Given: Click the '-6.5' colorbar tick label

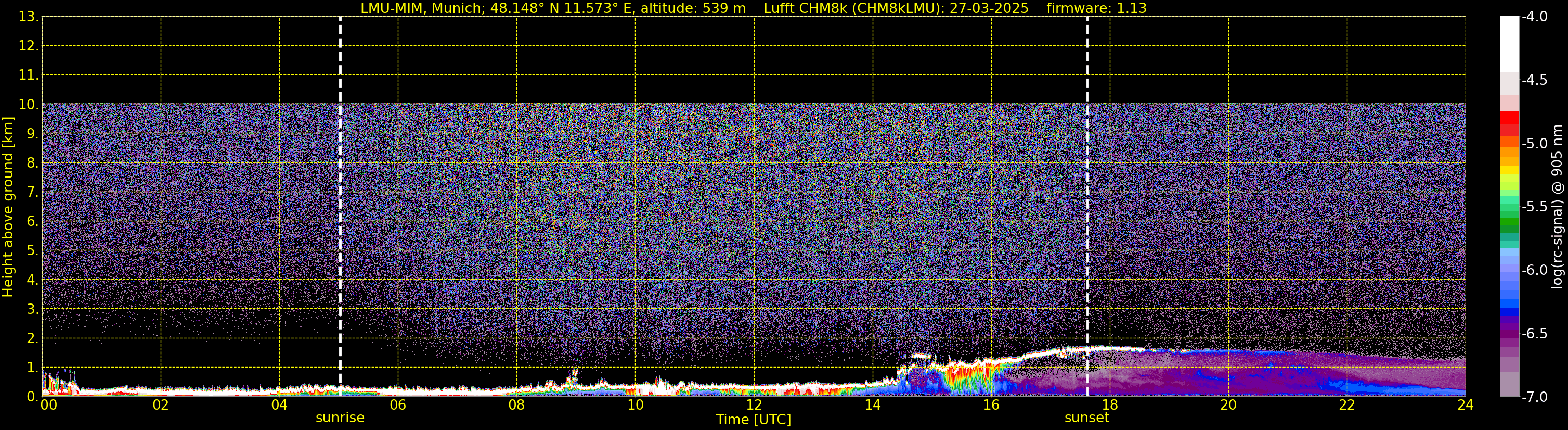Looking at the screenshot, I should click(x=1535, y=334).
